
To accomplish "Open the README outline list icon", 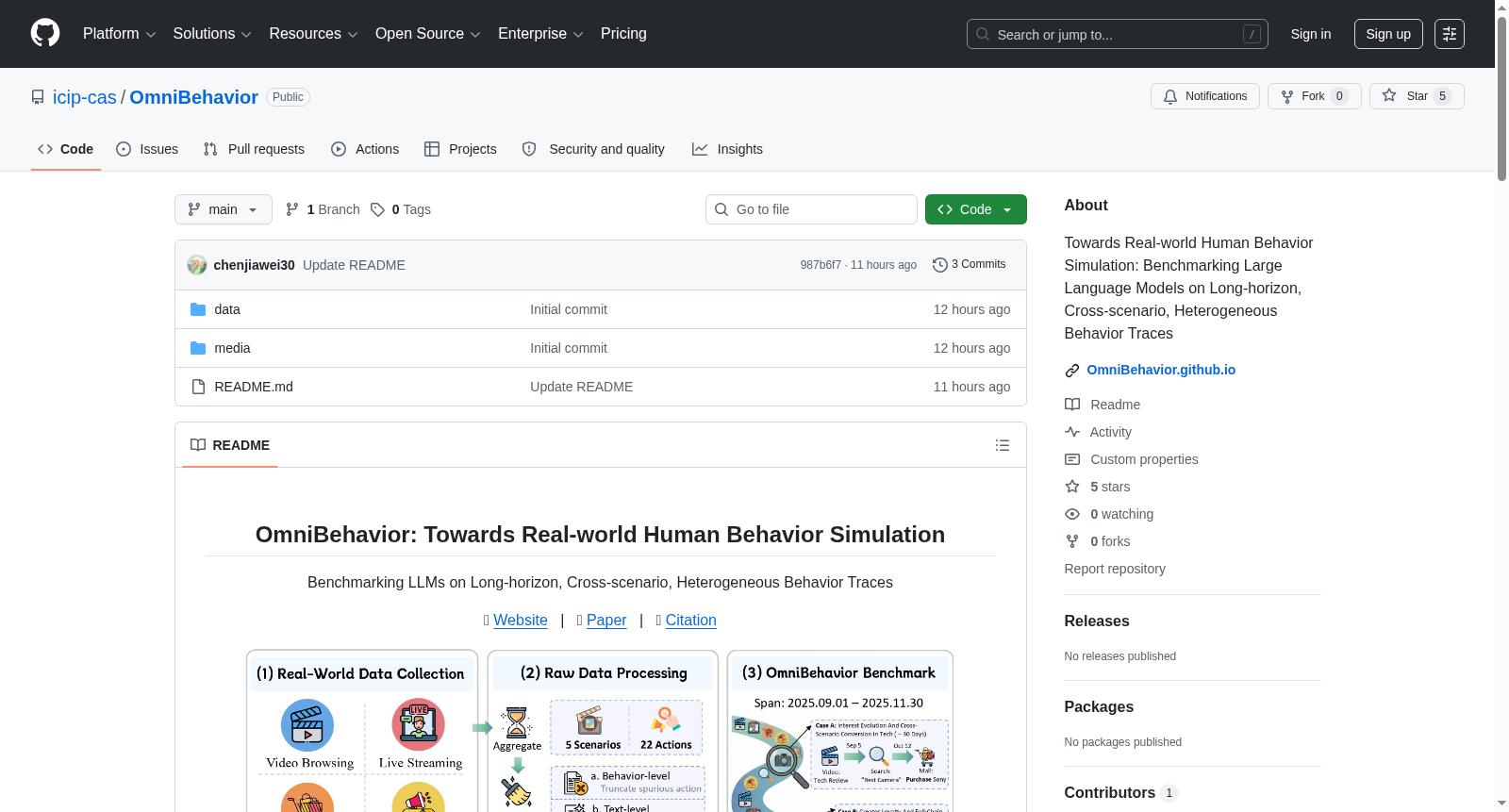I will pyautogui.click(x=1003, y=445).
